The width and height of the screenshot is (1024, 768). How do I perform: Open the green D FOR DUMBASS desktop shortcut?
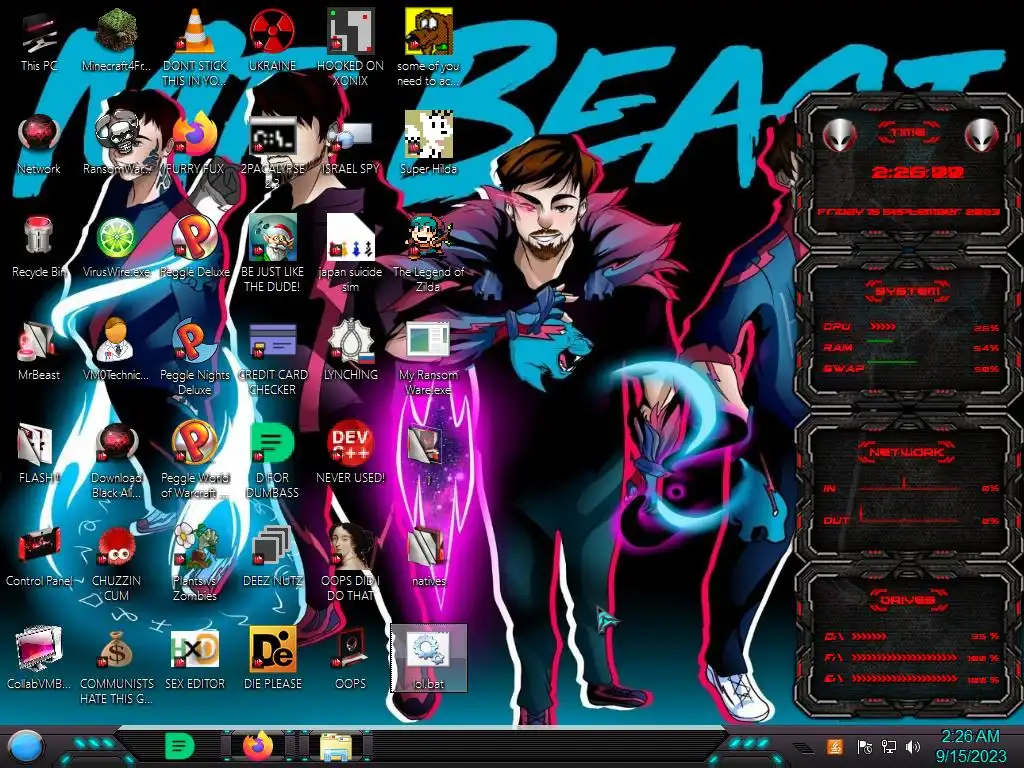coord(272,460)
